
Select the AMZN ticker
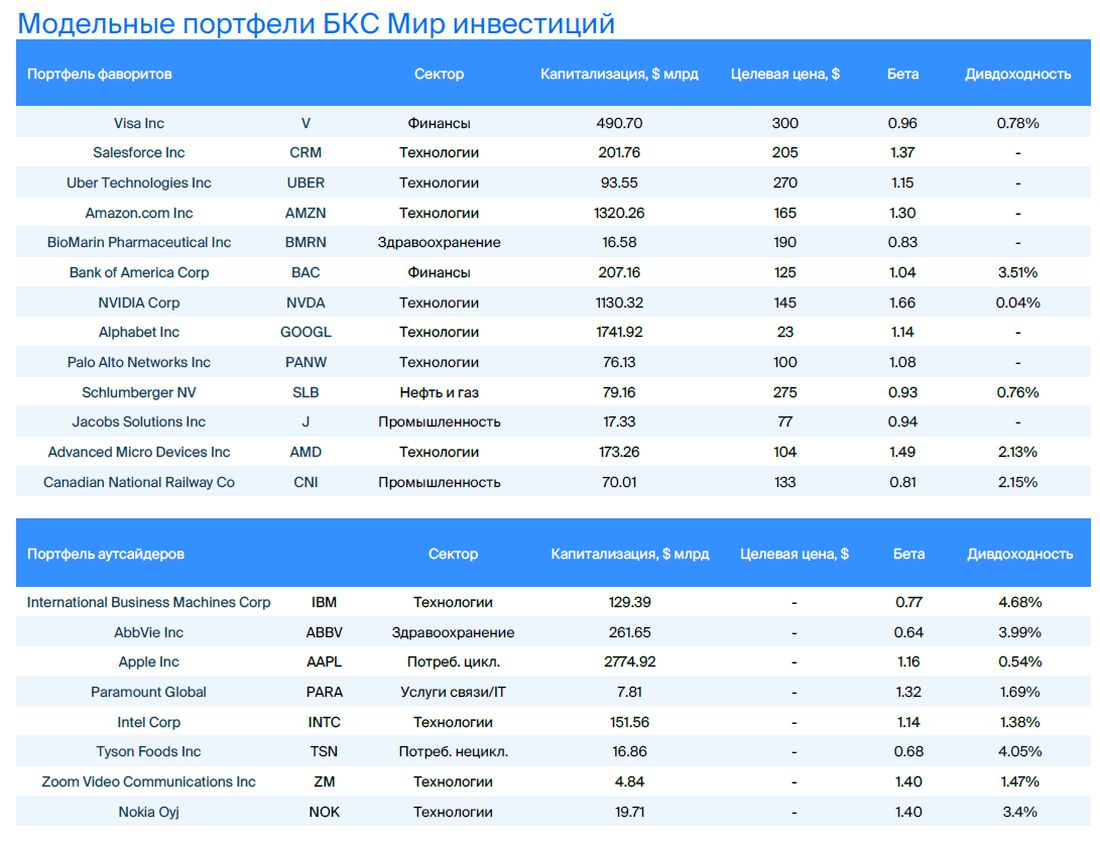pos(305,213)
